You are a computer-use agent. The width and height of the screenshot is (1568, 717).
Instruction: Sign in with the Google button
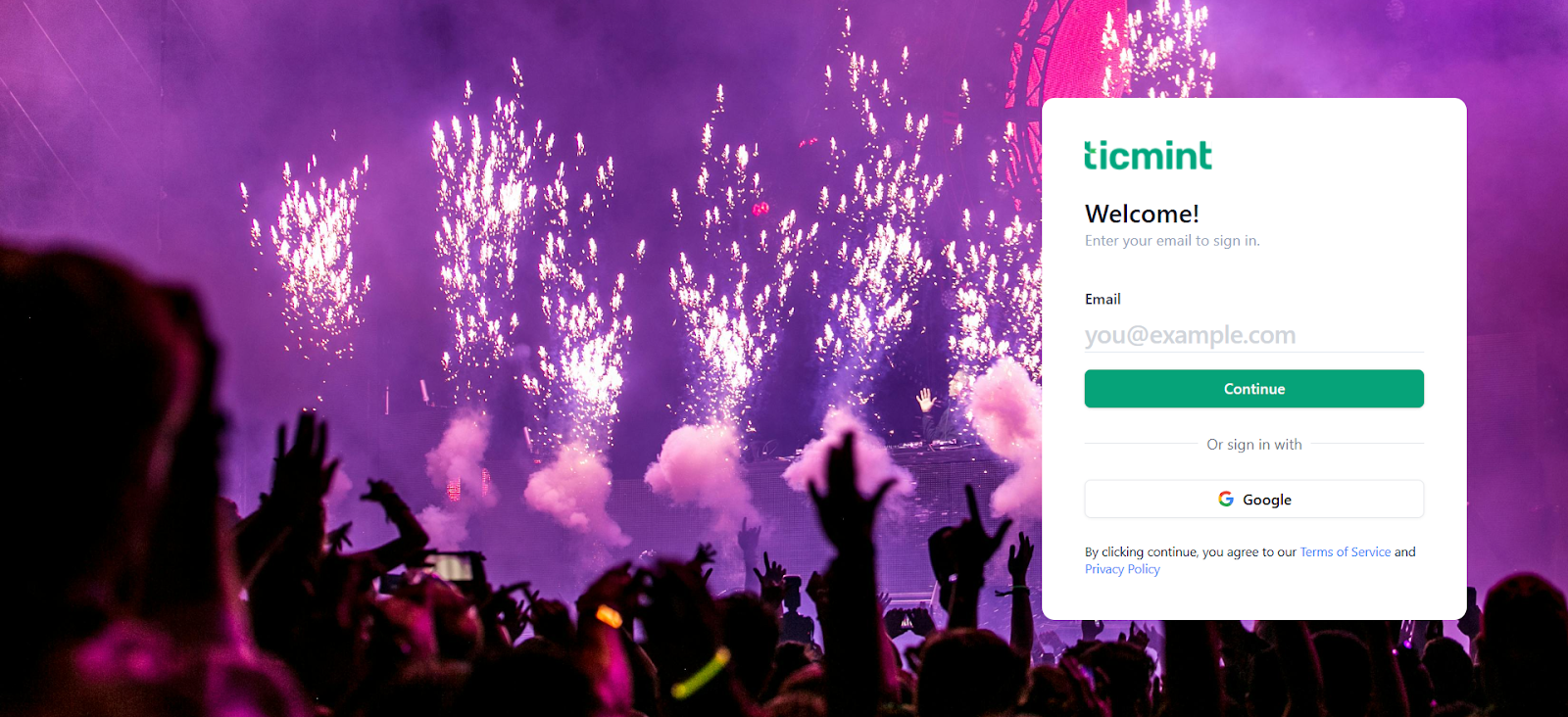[x=1253, y=499]
